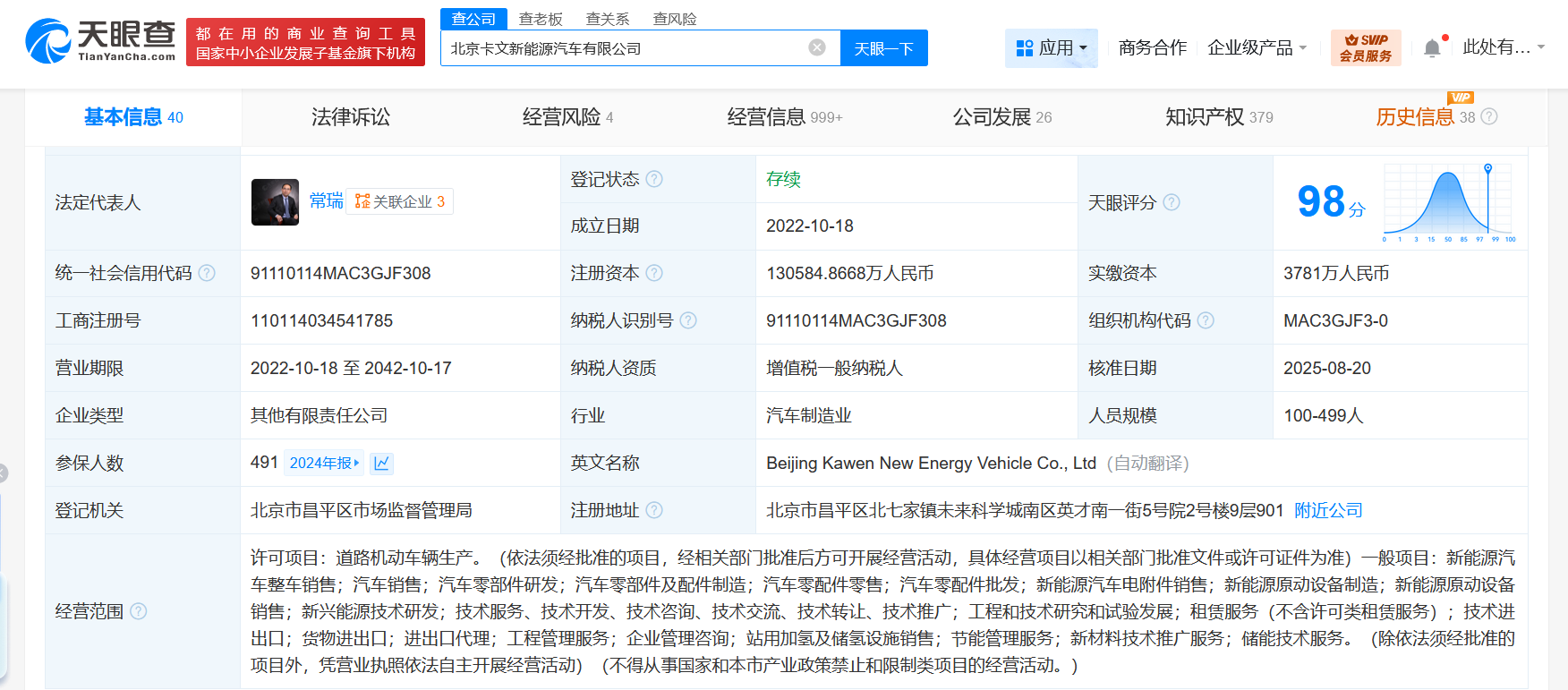
Task: Click the SVIP member service badge
Action: tap(1365, 47)
